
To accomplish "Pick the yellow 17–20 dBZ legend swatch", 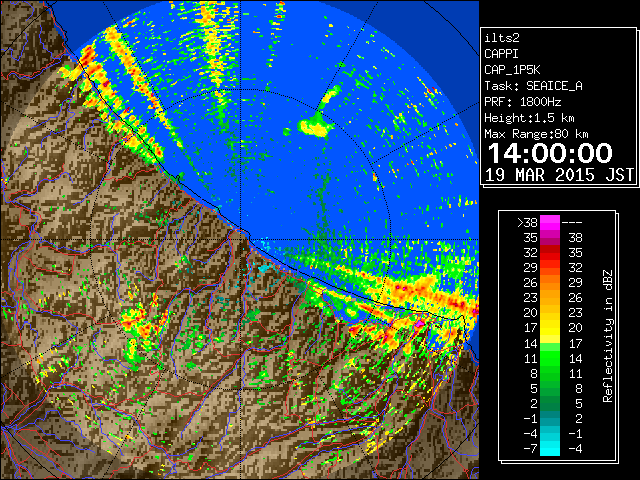I will 550,328.
